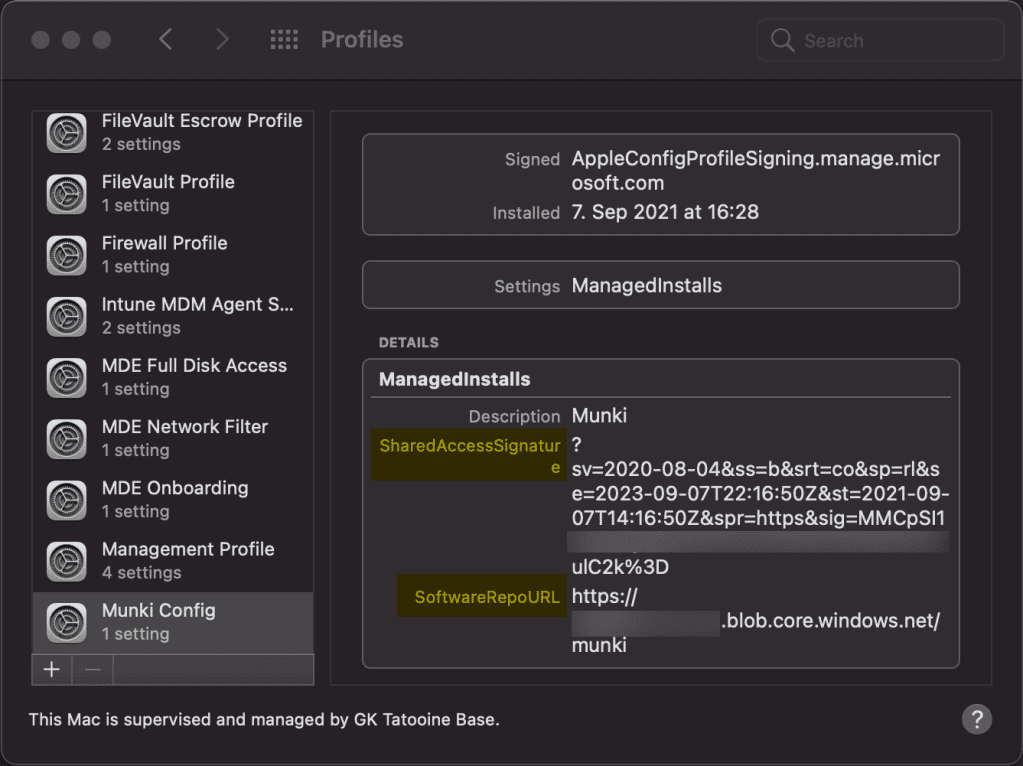
Task: Click the Firewall Profile gear icon
Action: pos(67,256)
